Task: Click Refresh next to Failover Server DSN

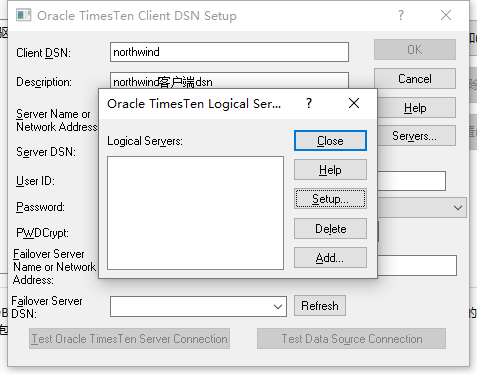Action: [320, 306]
